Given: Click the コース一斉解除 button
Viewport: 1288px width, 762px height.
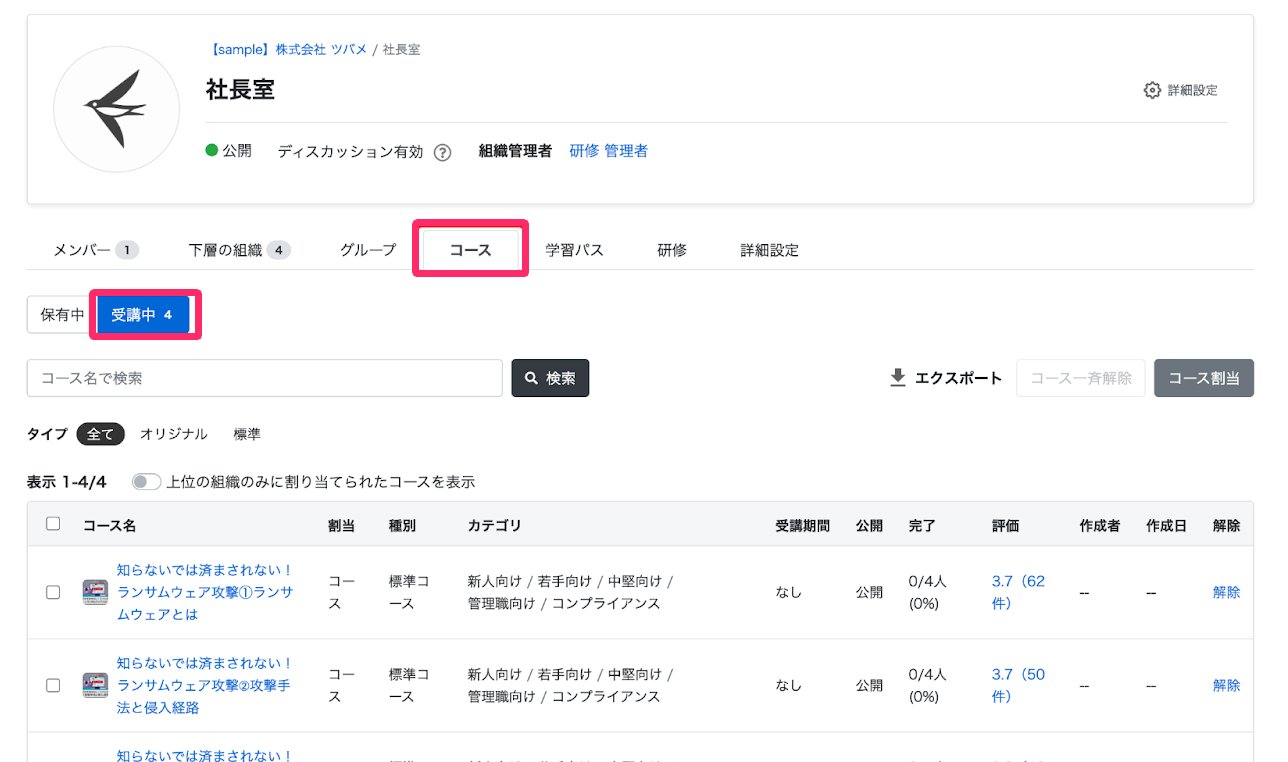Looking at the screenshot, I should [1080, 378].
